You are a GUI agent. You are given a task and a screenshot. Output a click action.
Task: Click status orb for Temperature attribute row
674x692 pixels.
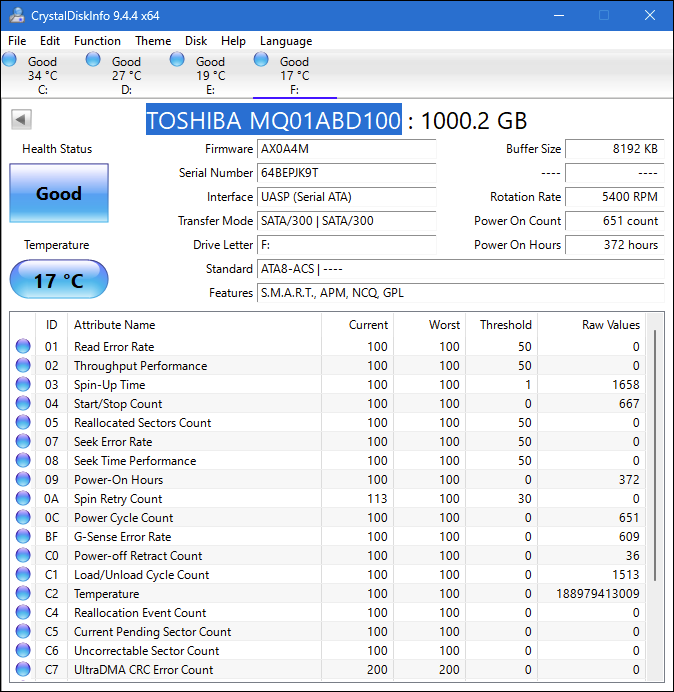(23, 593)
